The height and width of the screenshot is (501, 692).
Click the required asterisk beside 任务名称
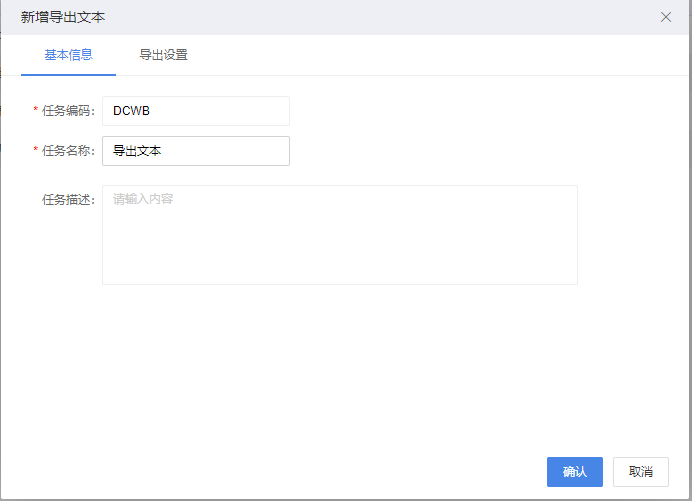point(36,151)
